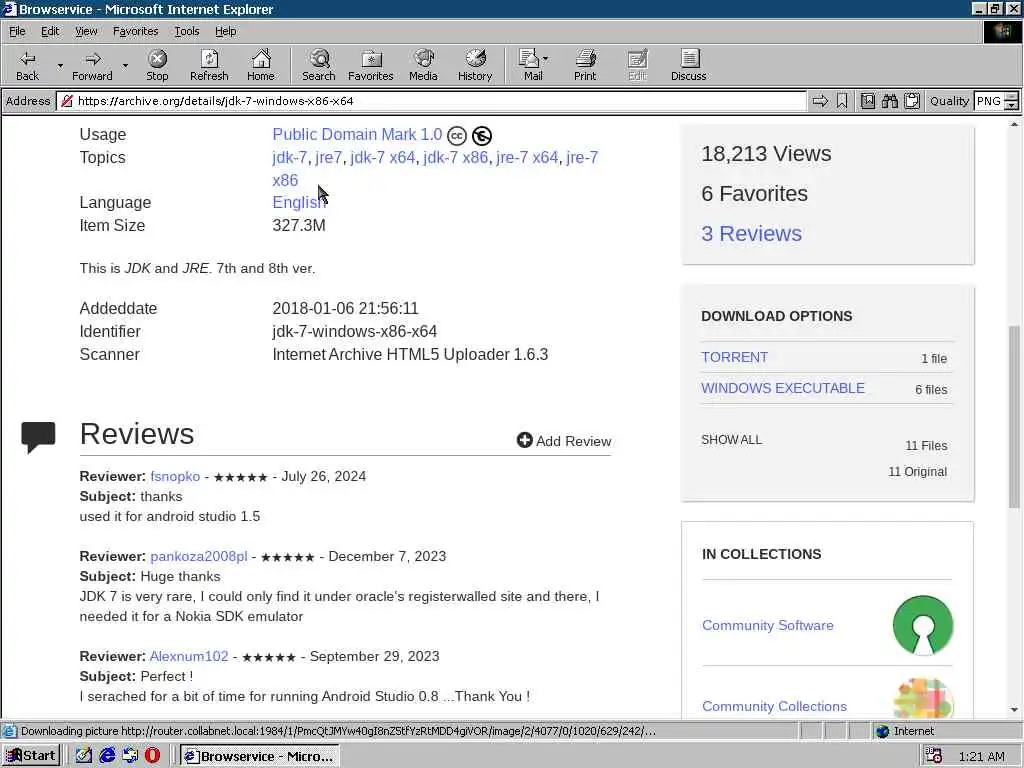Step the Quality PNG selector up
Viewport: 1024px width, 768px height.
[1011, 97]
